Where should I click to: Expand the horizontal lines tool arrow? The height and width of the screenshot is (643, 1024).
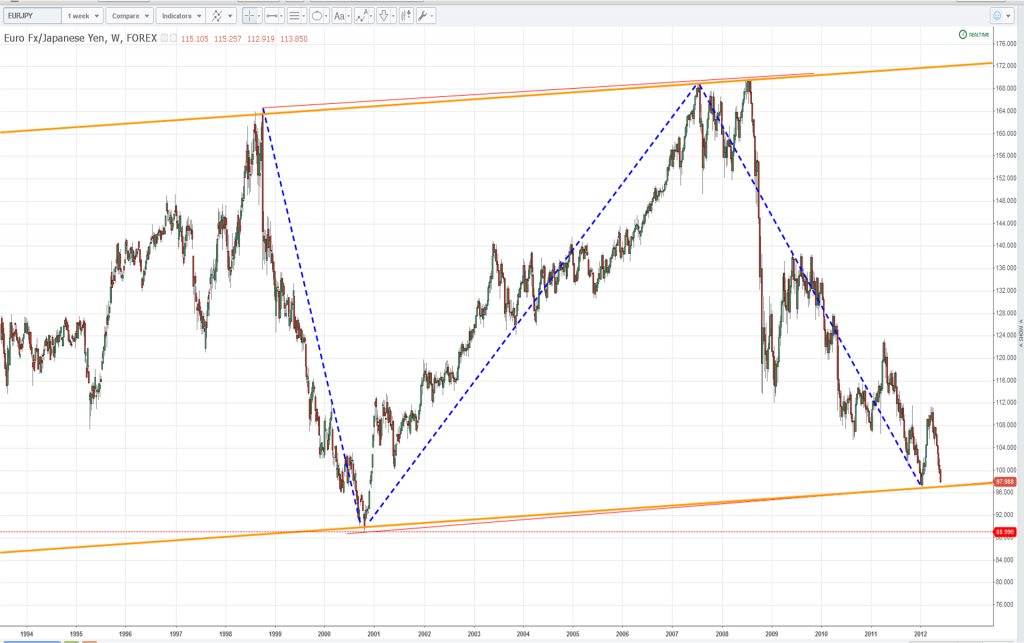click(x=304, y=16)
